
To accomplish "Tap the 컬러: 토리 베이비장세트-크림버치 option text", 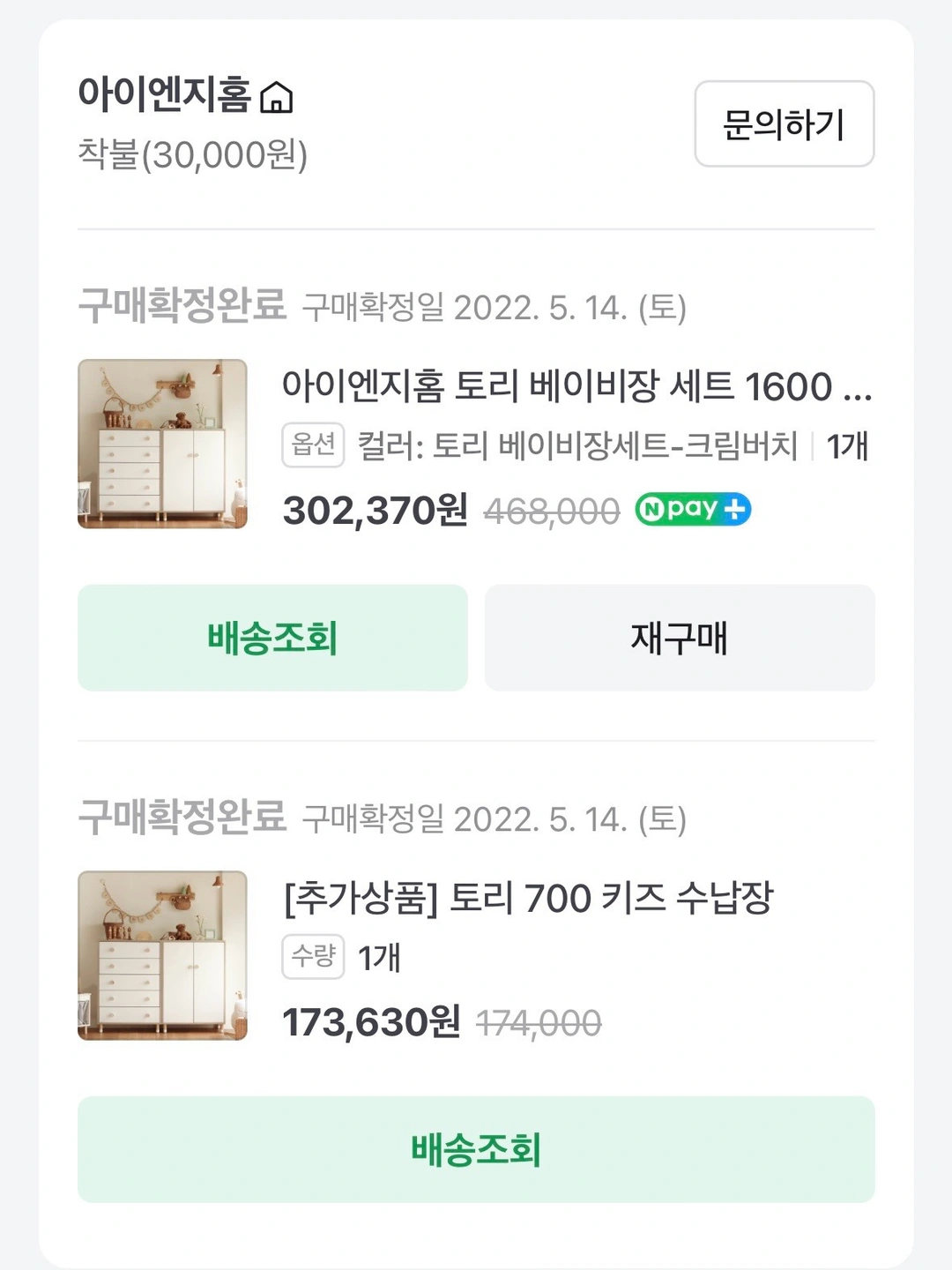I will click(576, 446).
